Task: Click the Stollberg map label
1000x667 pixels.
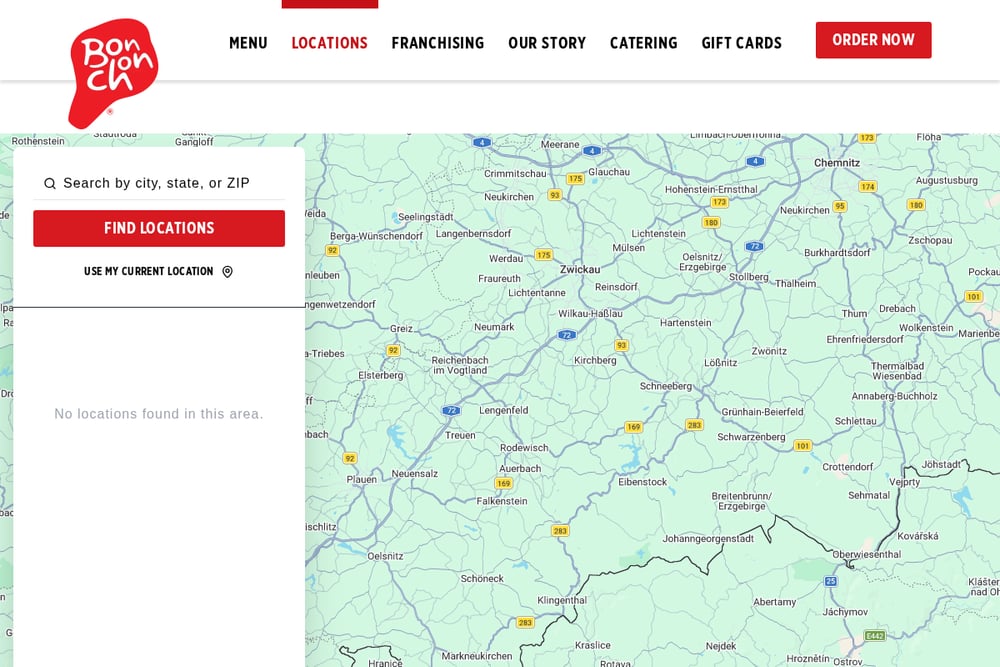Action: pos(749,277)
